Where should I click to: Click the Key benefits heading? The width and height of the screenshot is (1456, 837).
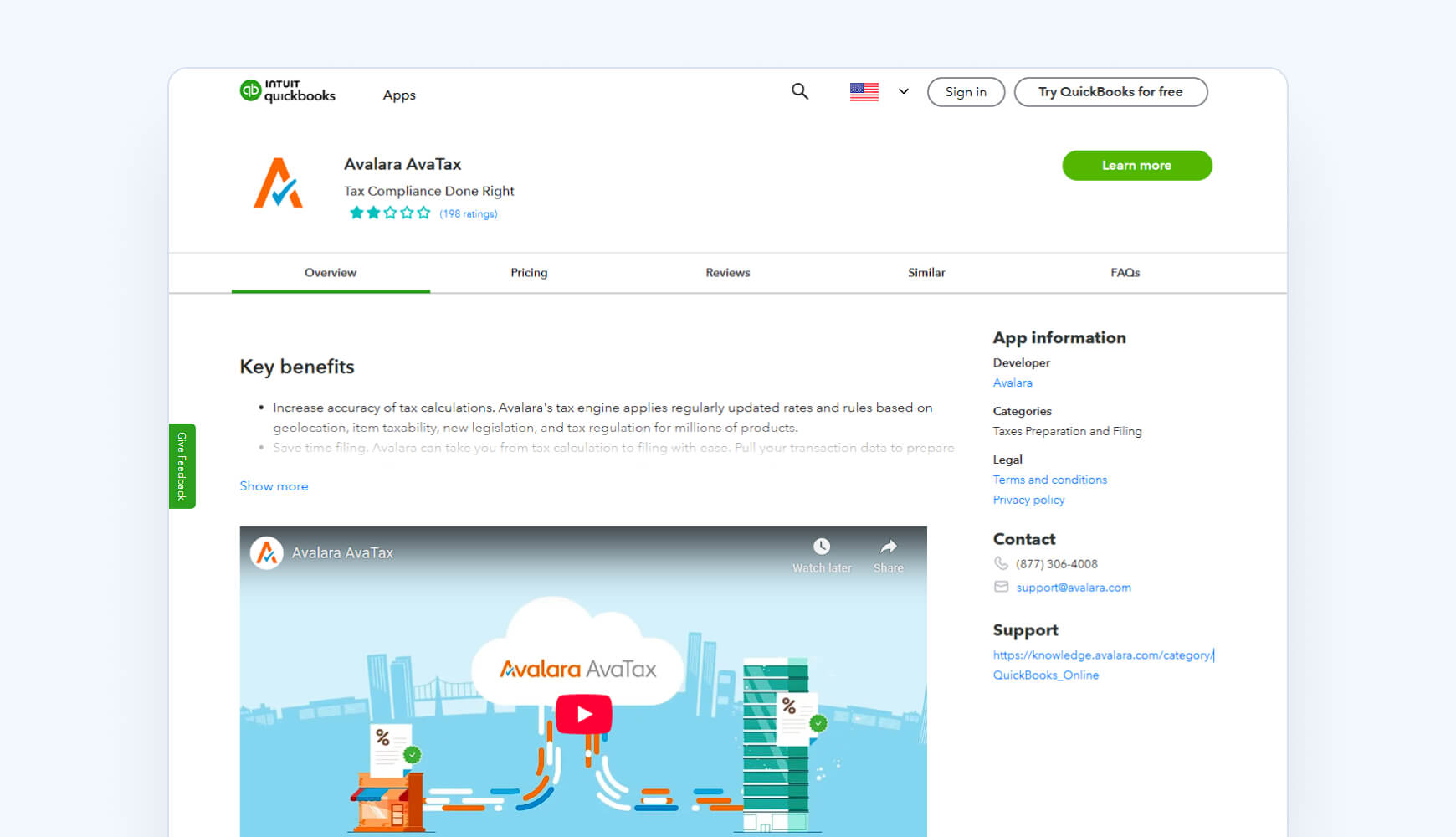(x=297, y=367)
